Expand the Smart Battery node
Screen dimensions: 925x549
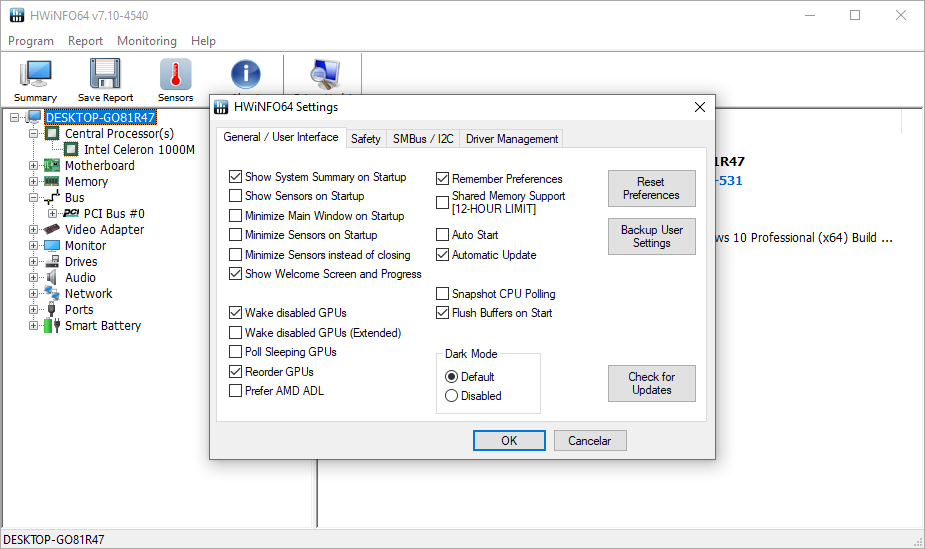[33, 325]
